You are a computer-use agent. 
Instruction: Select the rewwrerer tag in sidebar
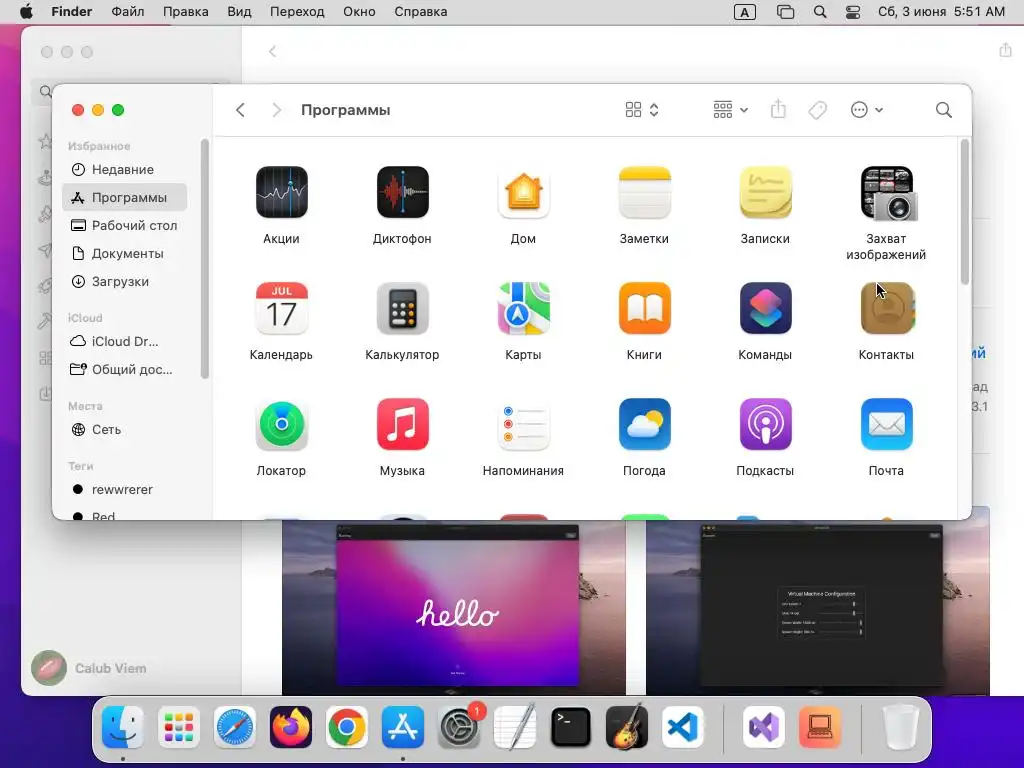[x=125, y=489]
